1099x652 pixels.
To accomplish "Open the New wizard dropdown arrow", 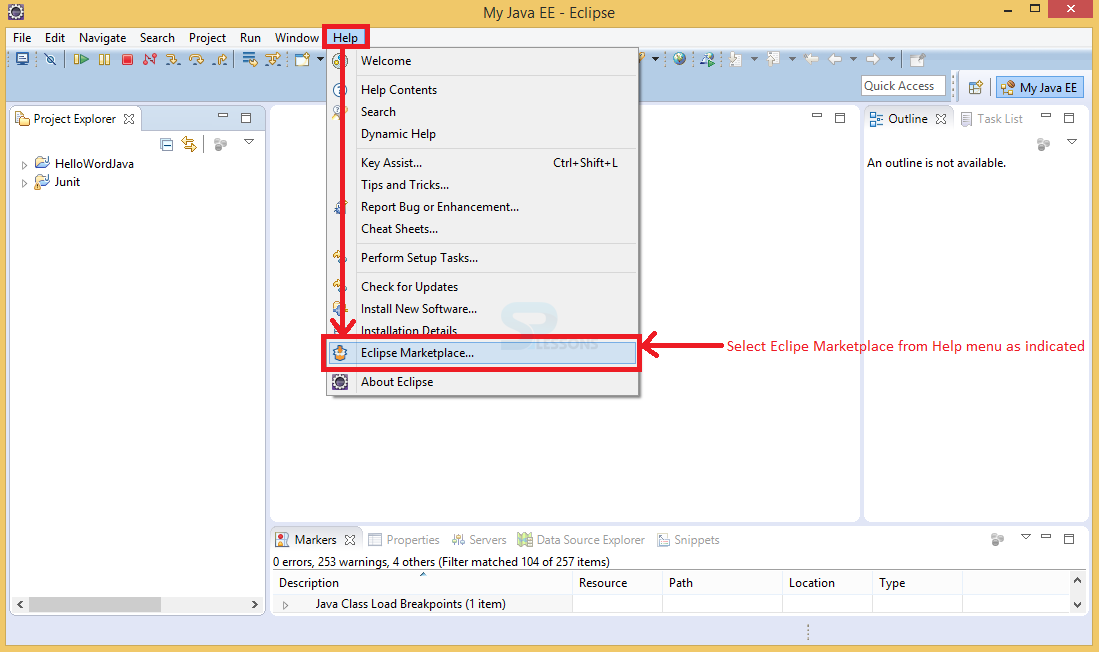I will point(320,60).
